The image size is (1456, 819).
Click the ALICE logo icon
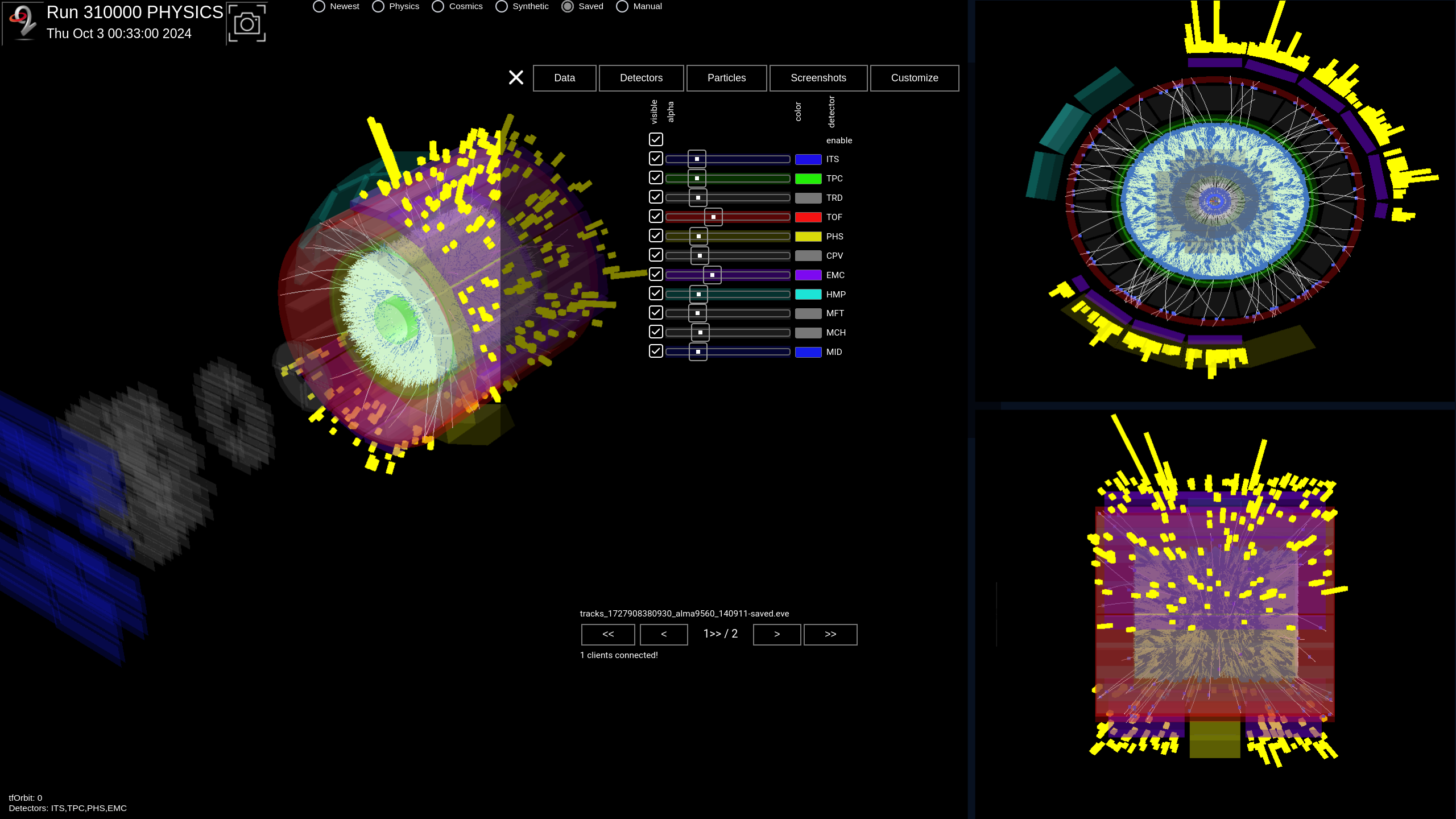click(23, 22)
